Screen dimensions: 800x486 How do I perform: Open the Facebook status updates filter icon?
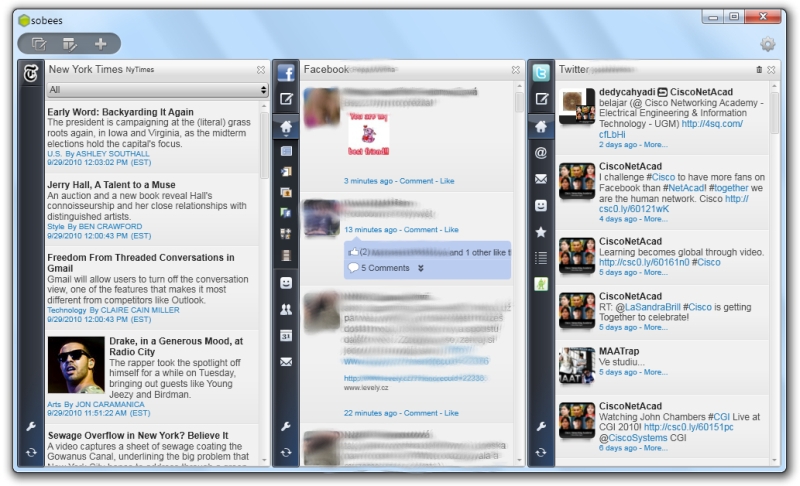(x=286, y=151)
